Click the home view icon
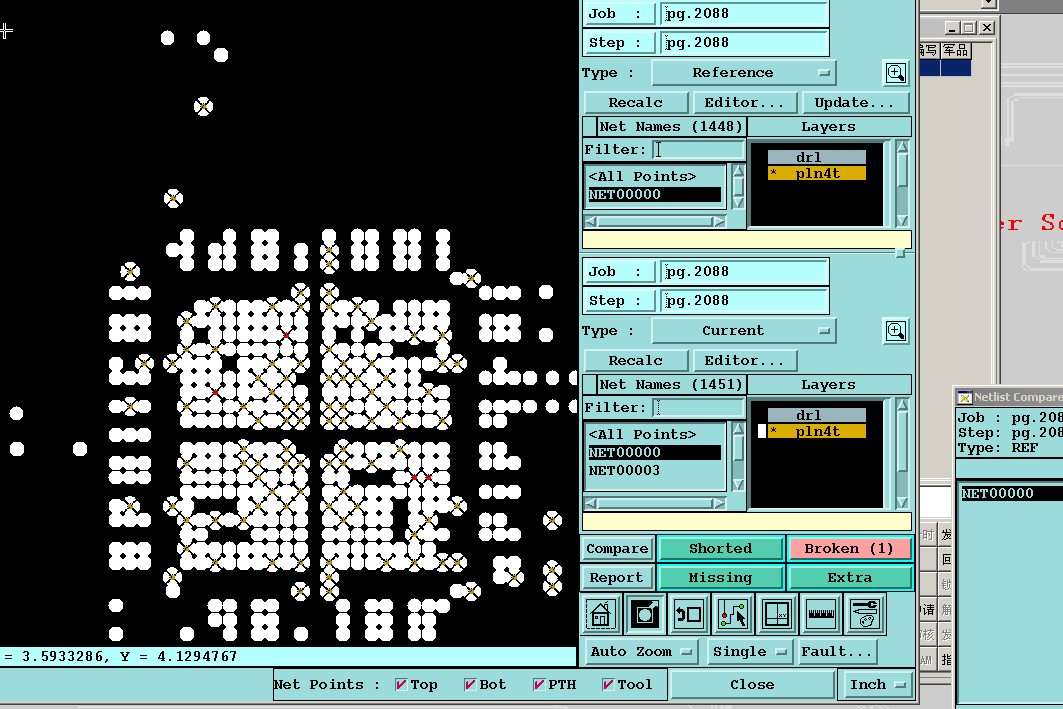 (601, 614)
